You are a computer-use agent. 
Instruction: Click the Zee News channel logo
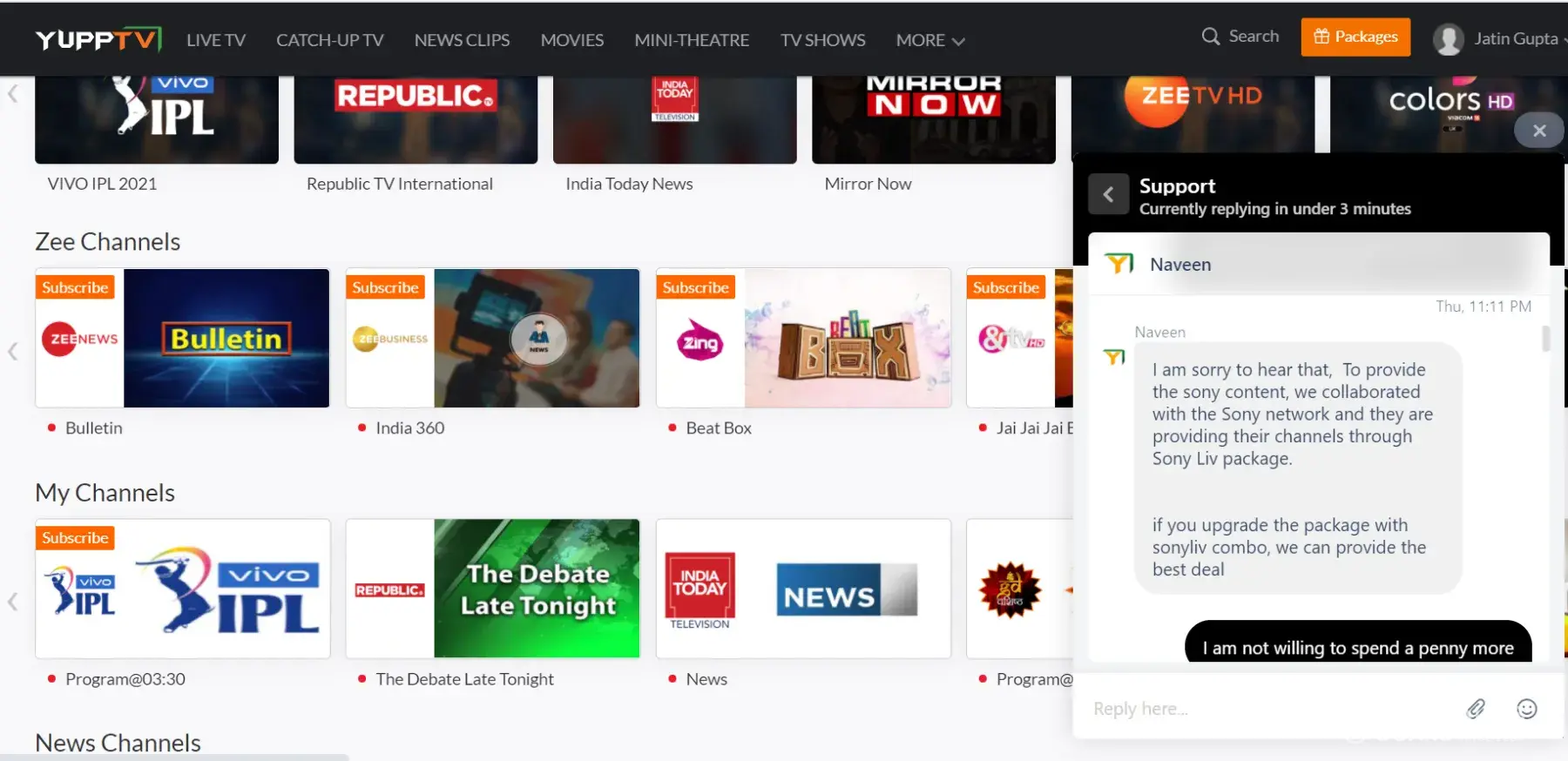pos(79,339)
